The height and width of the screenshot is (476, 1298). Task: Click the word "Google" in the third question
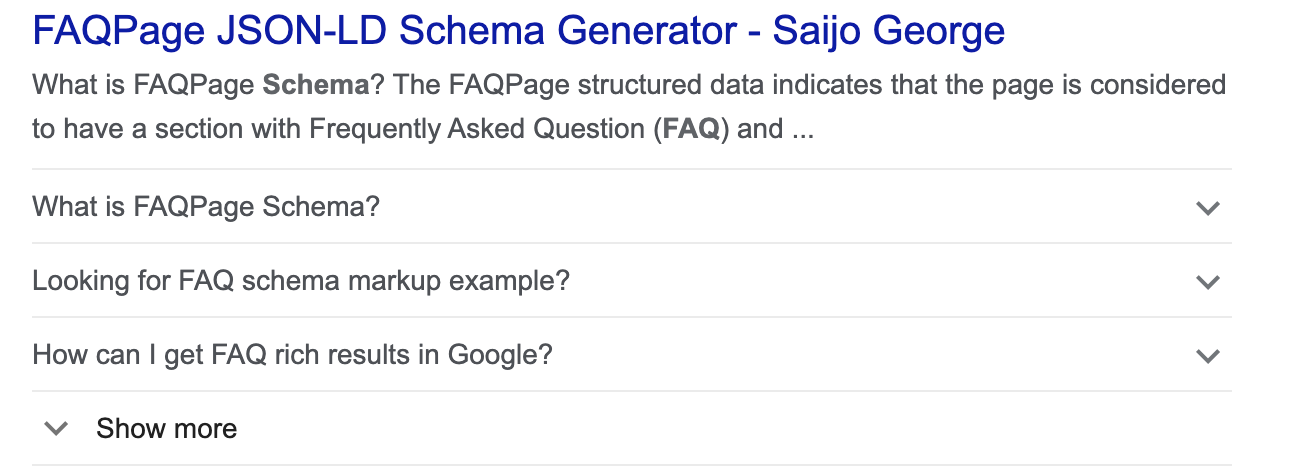click(x=495, y=355)
